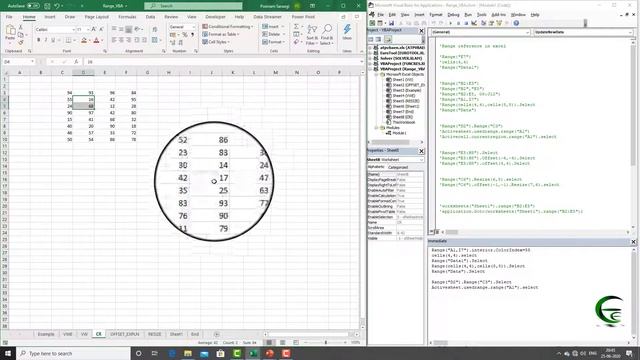
Task: Click the Excel zoom slider
Action: 326,342
